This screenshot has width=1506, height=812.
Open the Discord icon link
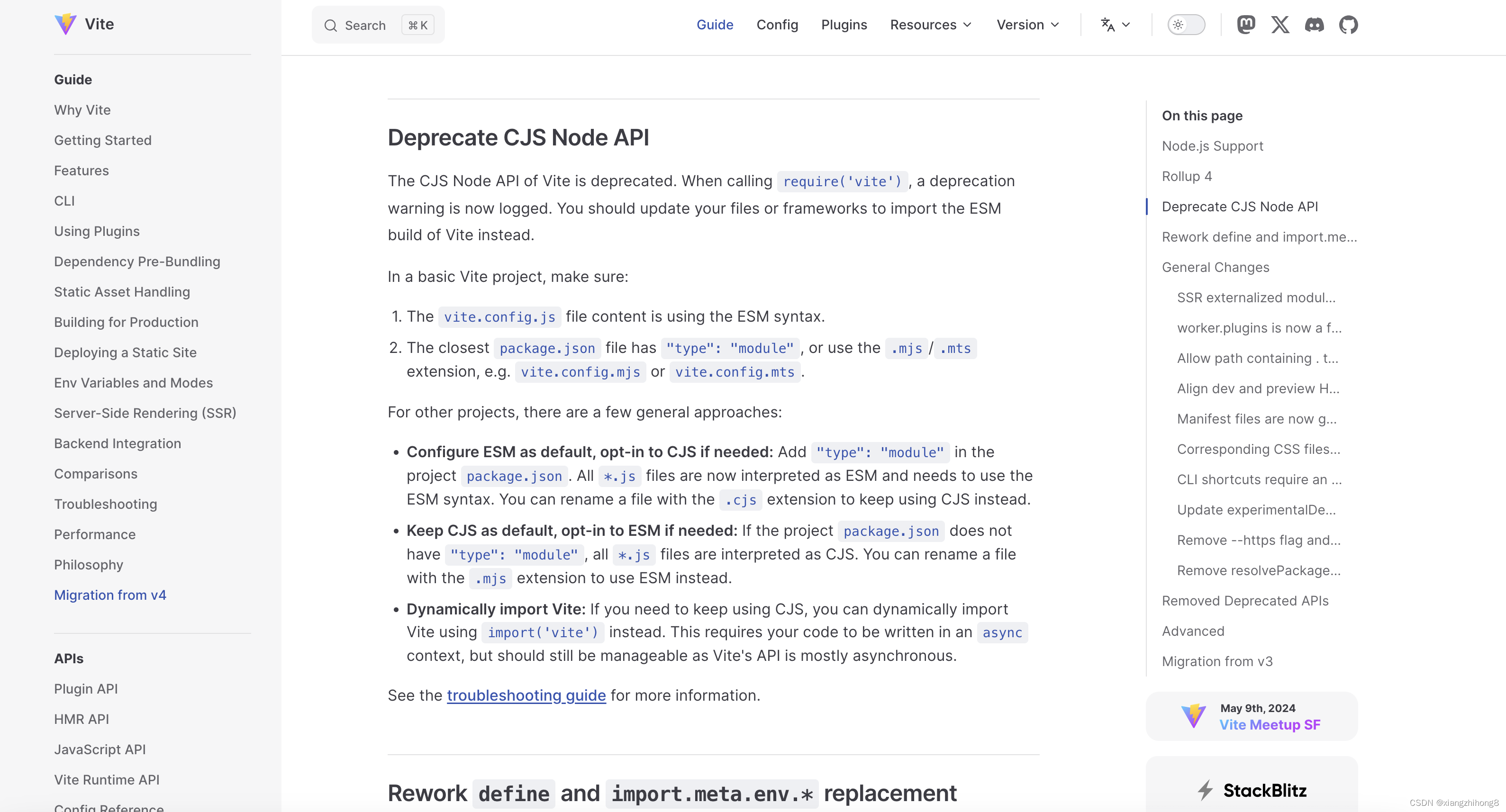pyautogui.click(x=1314, y=24)
